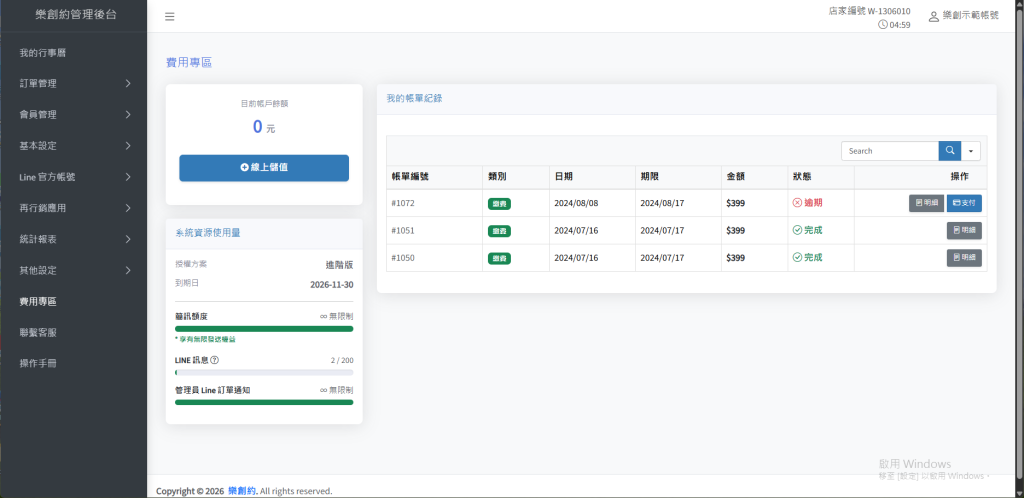Click the LINE 訊息 usage progress bar
1024x498 pixels.
(264, 373)
